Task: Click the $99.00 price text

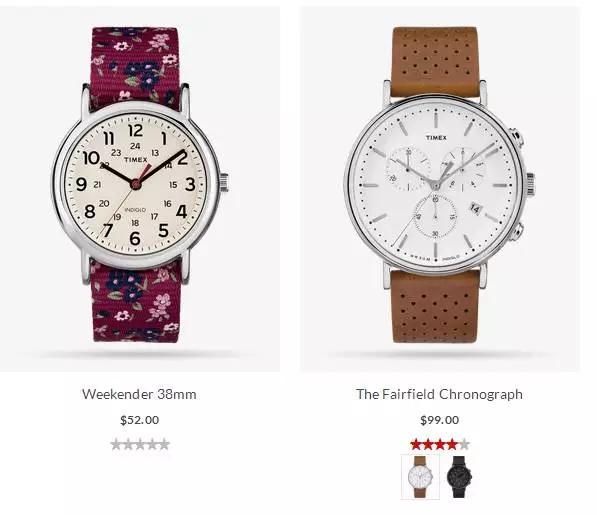Action: coord(440,420)
